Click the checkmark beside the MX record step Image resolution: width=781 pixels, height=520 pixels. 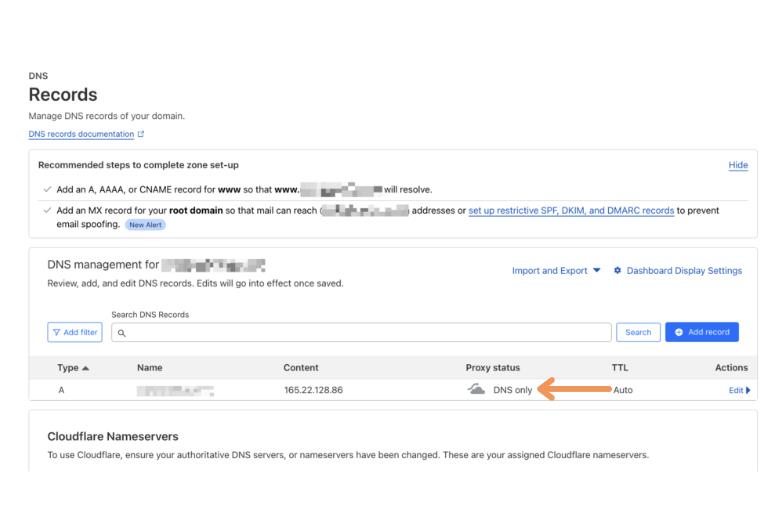(47, 211)
